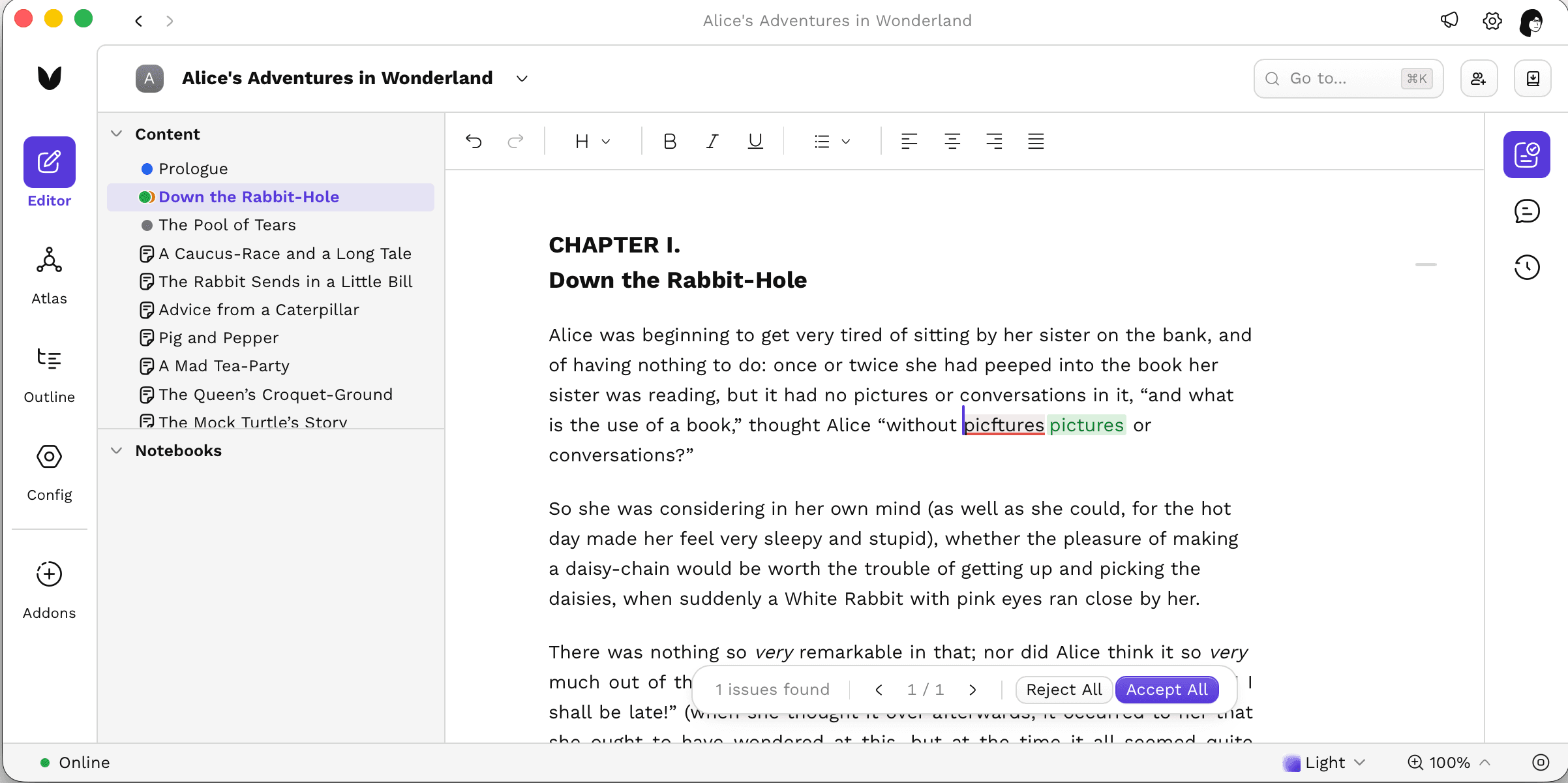Click the gray status dot beside Pool of Tears
1568x783 pixels.
147,225
